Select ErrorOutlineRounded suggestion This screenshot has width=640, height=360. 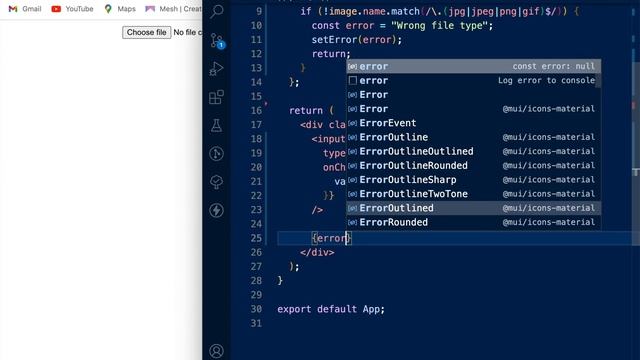(473, 165)
